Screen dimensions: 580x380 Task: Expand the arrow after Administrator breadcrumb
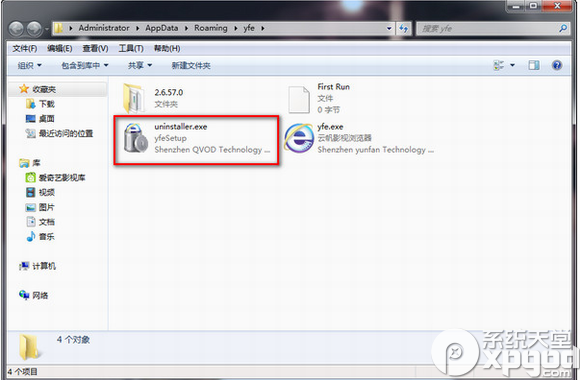pyautogui.click(x=137, y=28)
